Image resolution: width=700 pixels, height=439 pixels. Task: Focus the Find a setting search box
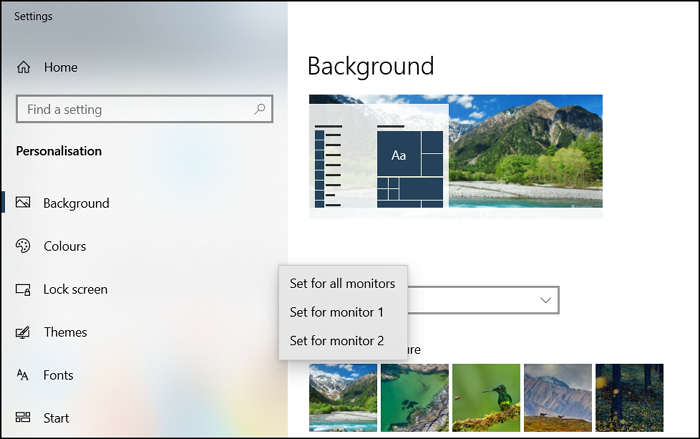click(144, 109)
